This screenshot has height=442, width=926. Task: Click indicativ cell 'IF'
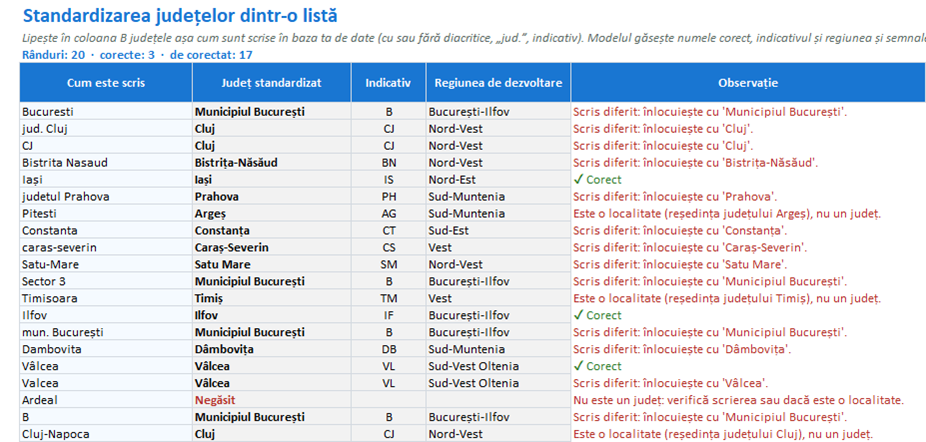[x=388, y=315]
